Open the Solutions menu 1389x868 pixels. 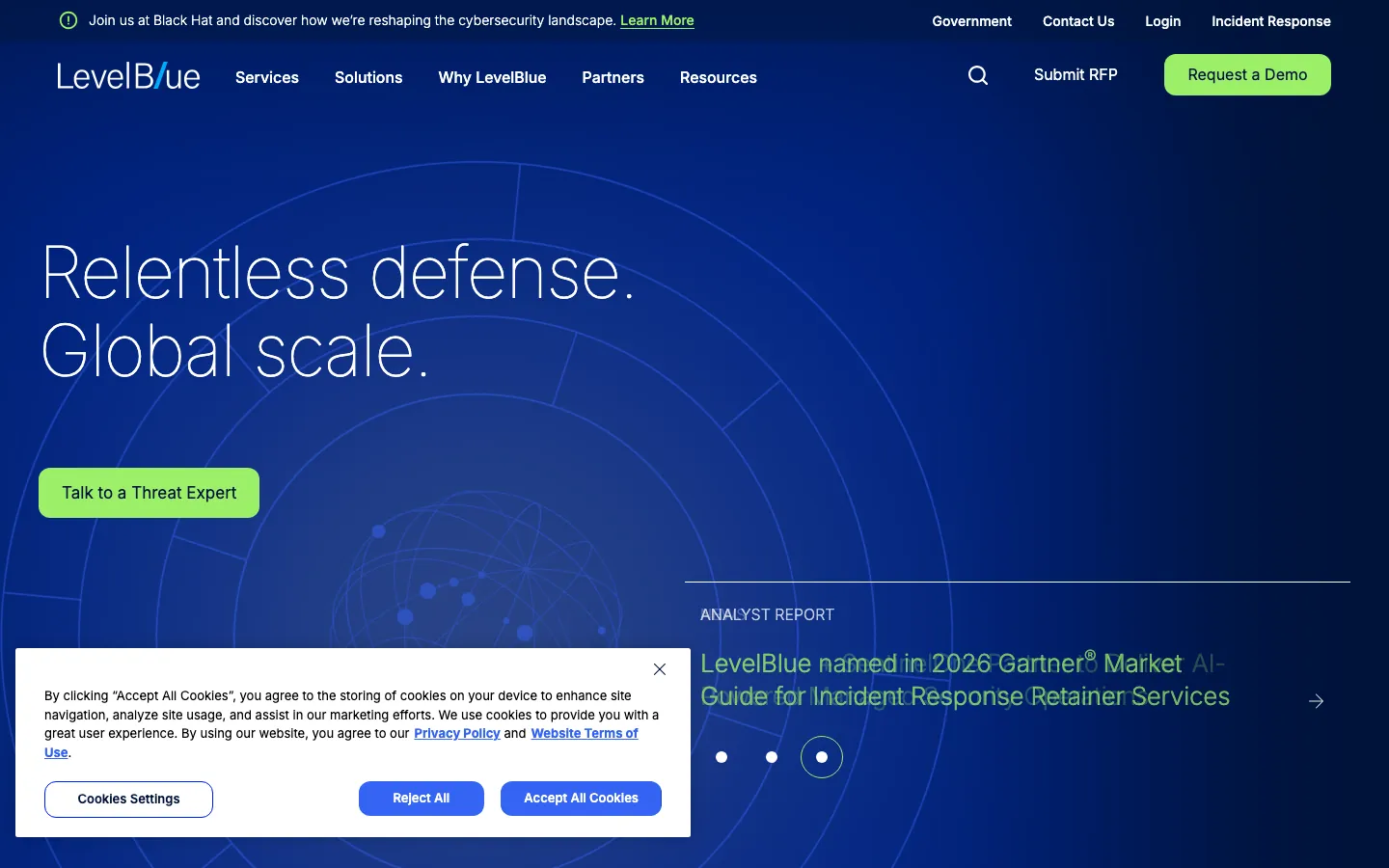tap(368, 77)
